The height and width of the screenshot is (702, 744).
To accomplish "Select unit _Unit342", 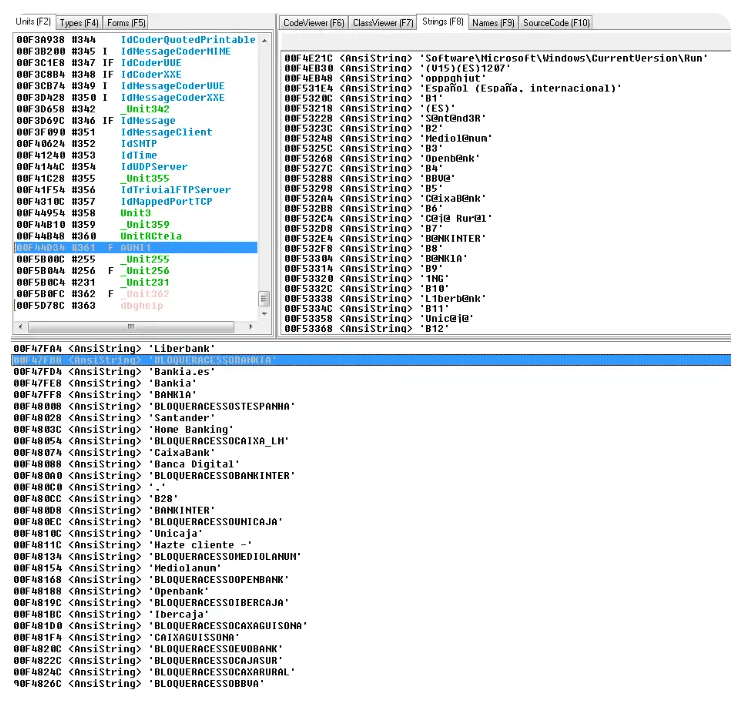I will [145, 109].
